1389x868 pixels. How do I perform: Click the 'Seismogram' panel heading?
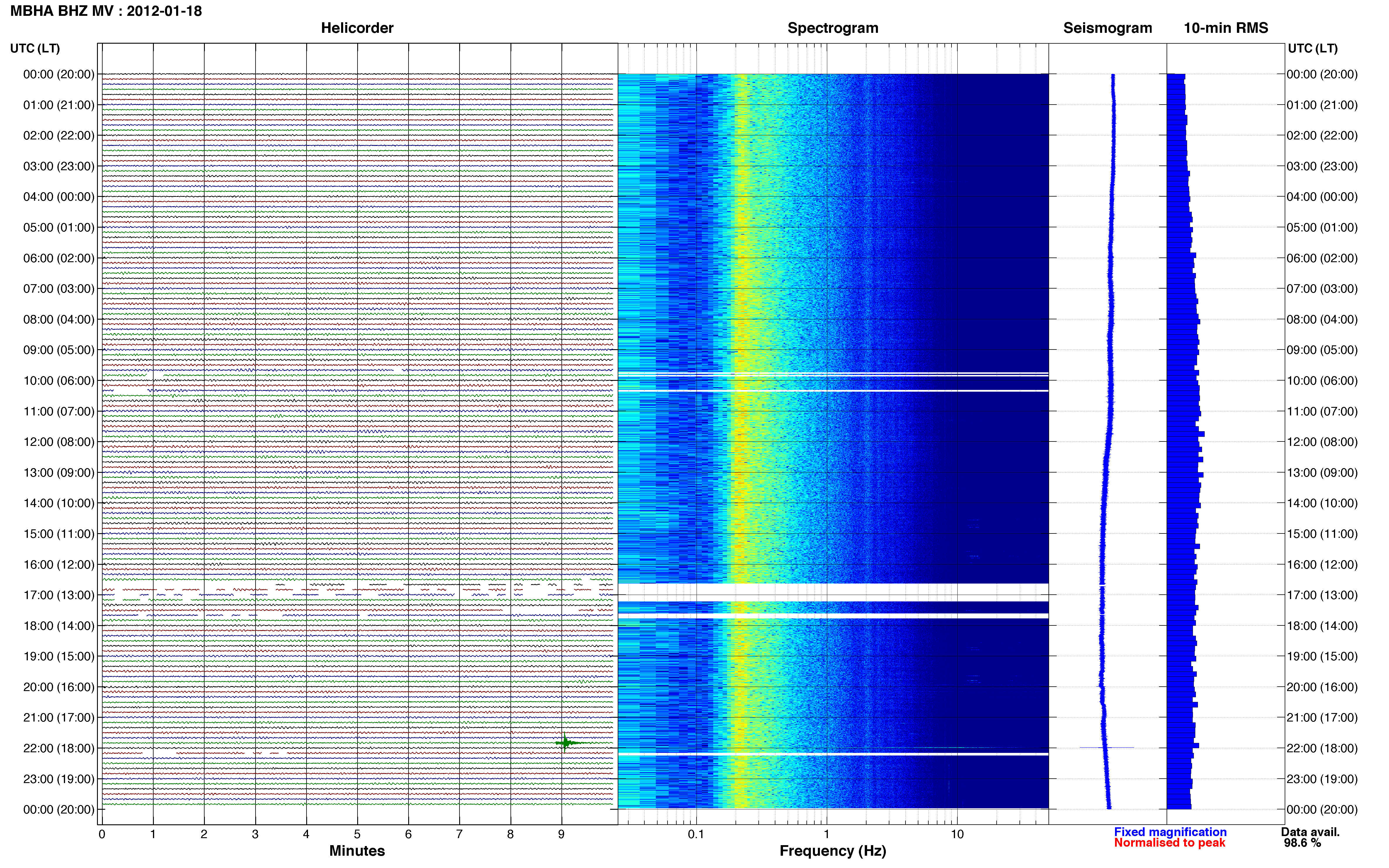tap(1108, 28)
